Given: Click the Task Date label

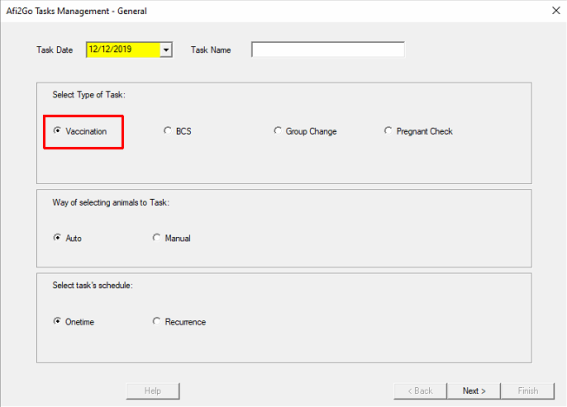Looking at the screenshot, I should (55, 50).
